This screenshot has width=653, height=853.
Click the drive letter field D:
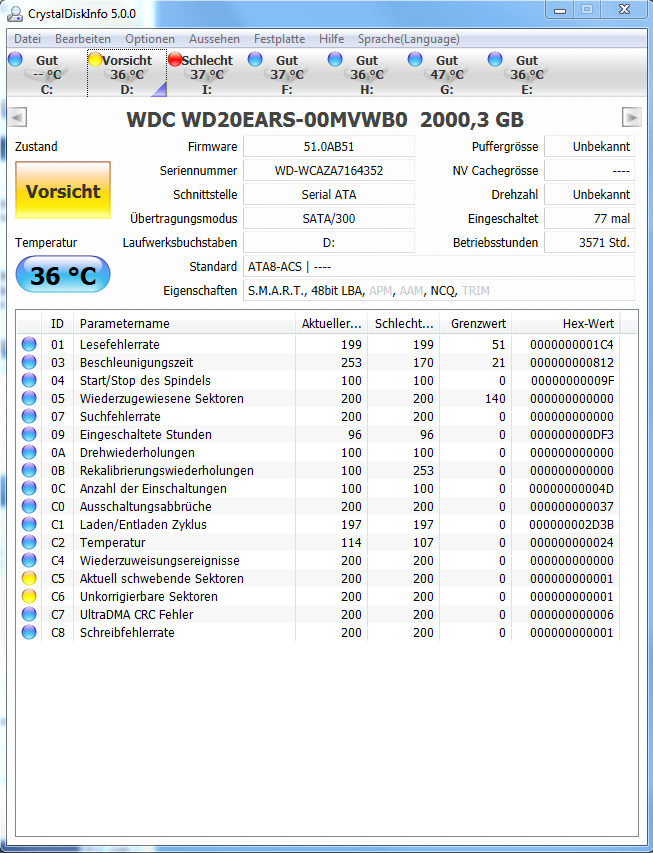coord(329,242)
